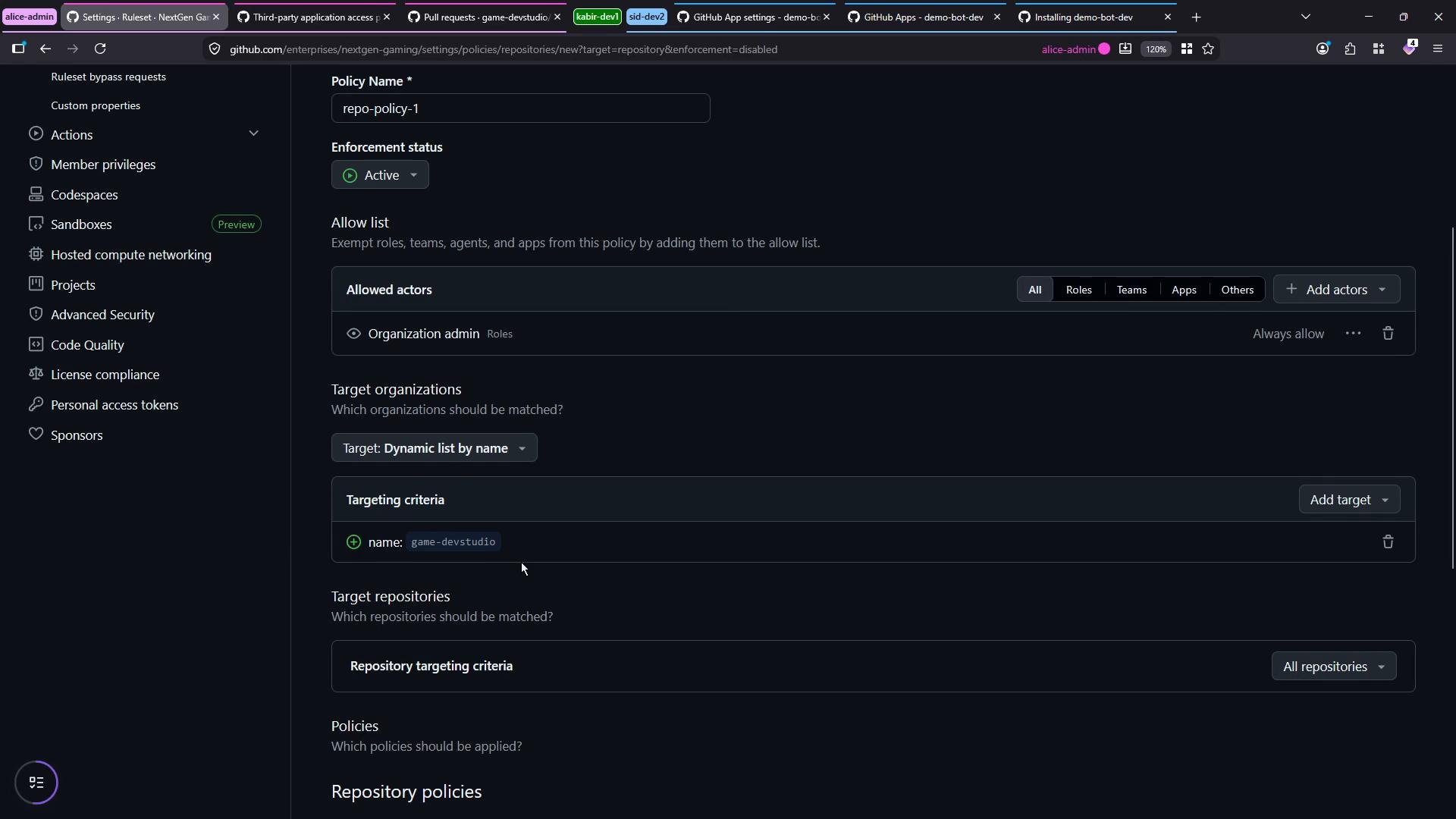
Task: Open the floating checklist button at bottom left
Action: pyautogui.click(x=36, y=783)
